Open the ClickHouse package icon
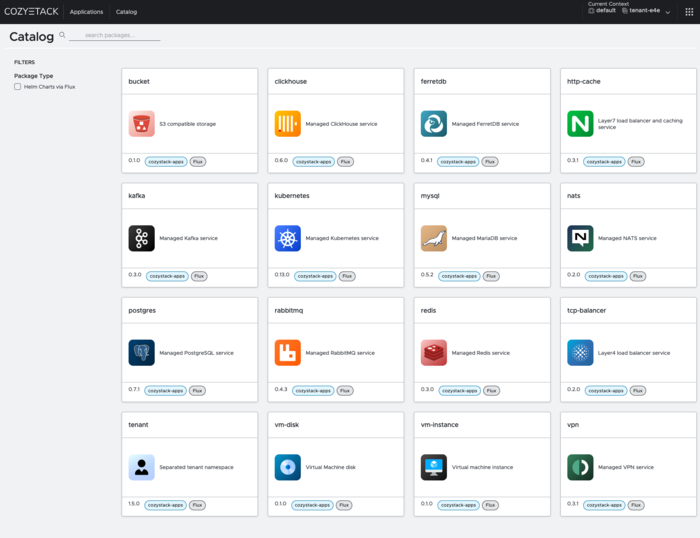 click(287, 124)
